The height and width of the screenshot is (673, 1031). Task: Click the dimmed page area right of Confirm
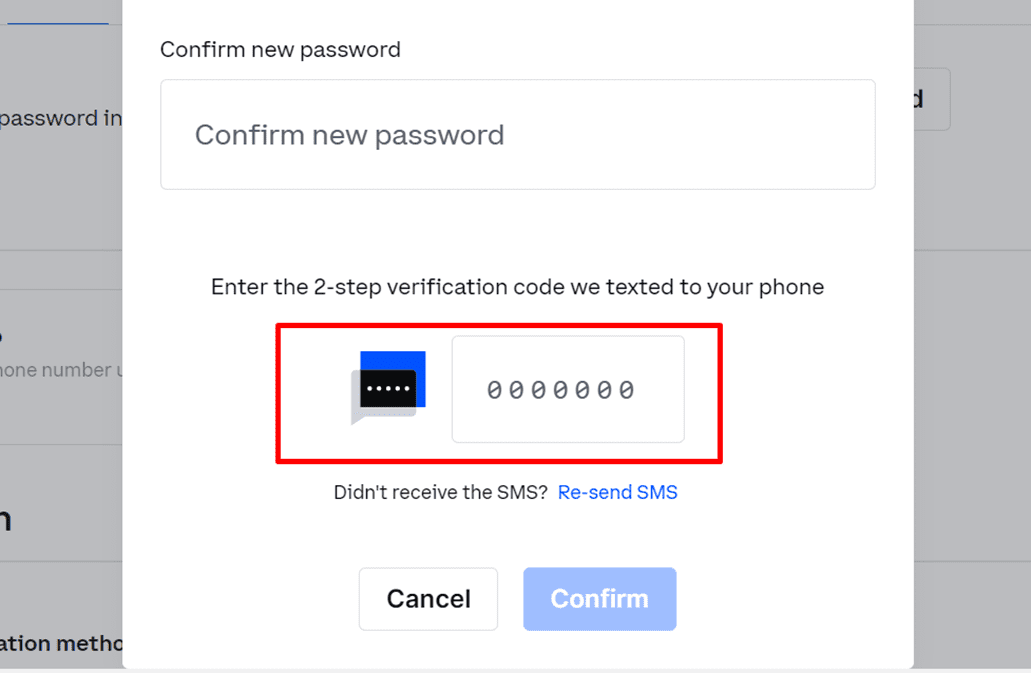tap(970, 598)
